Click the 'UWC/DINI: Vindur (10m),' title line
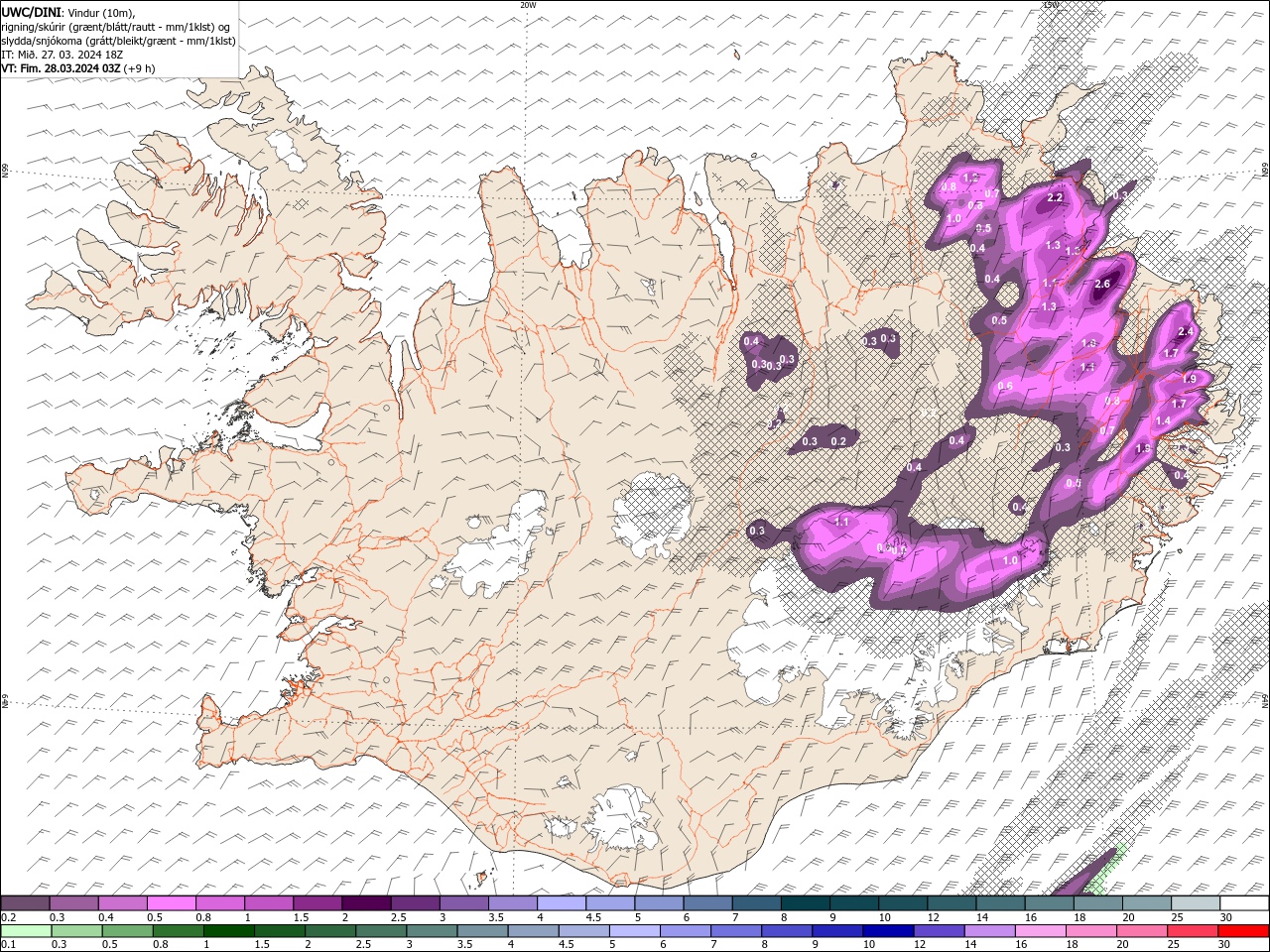The width and height of the screenshot is (1270, 952). (x=68, y=12)
